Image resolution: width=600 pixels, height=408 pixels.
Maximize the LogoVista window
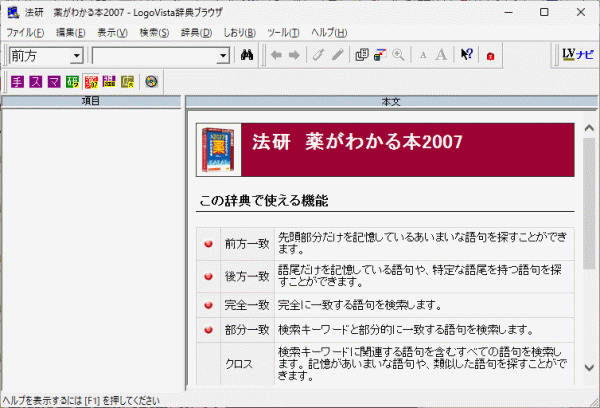[x=544, y=12]
